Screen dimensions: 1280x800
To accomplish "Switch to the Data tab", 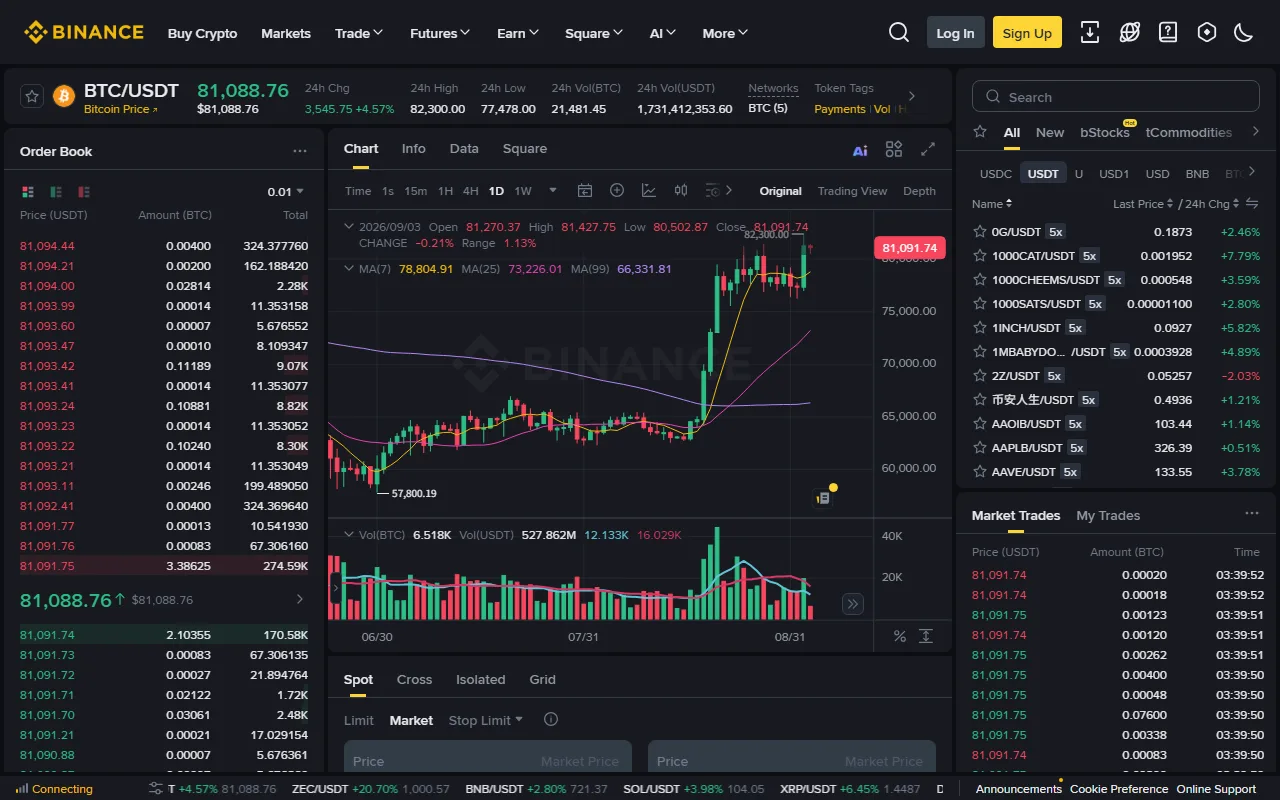I will click(x=464, y=149).
